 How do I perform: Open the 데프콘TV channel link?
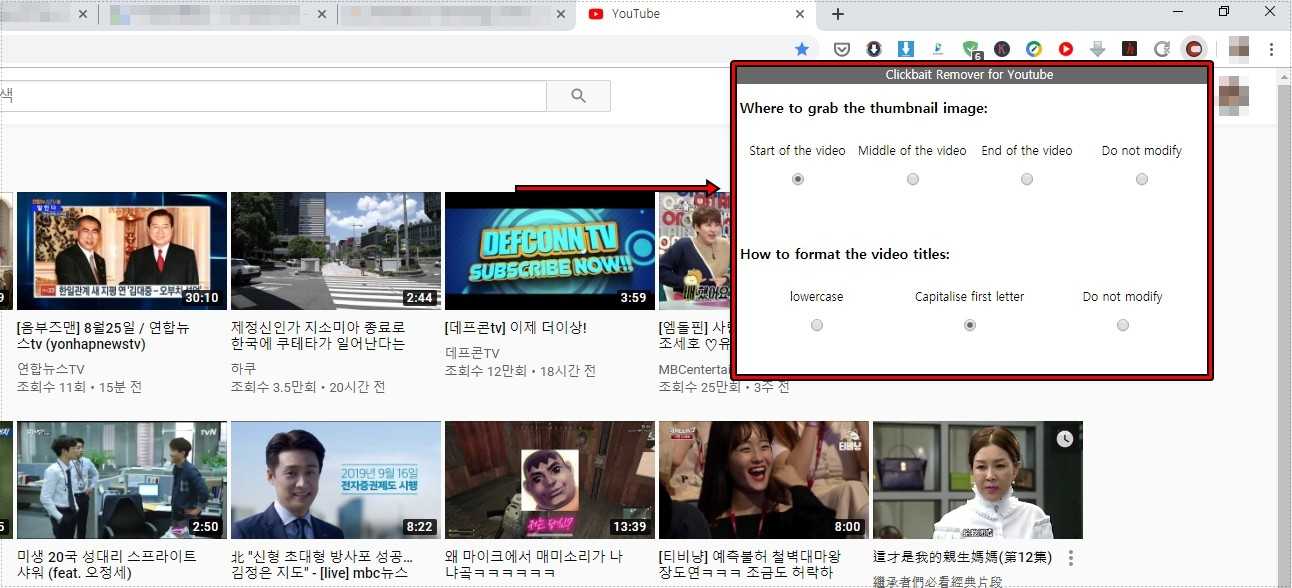click(472, 353)
